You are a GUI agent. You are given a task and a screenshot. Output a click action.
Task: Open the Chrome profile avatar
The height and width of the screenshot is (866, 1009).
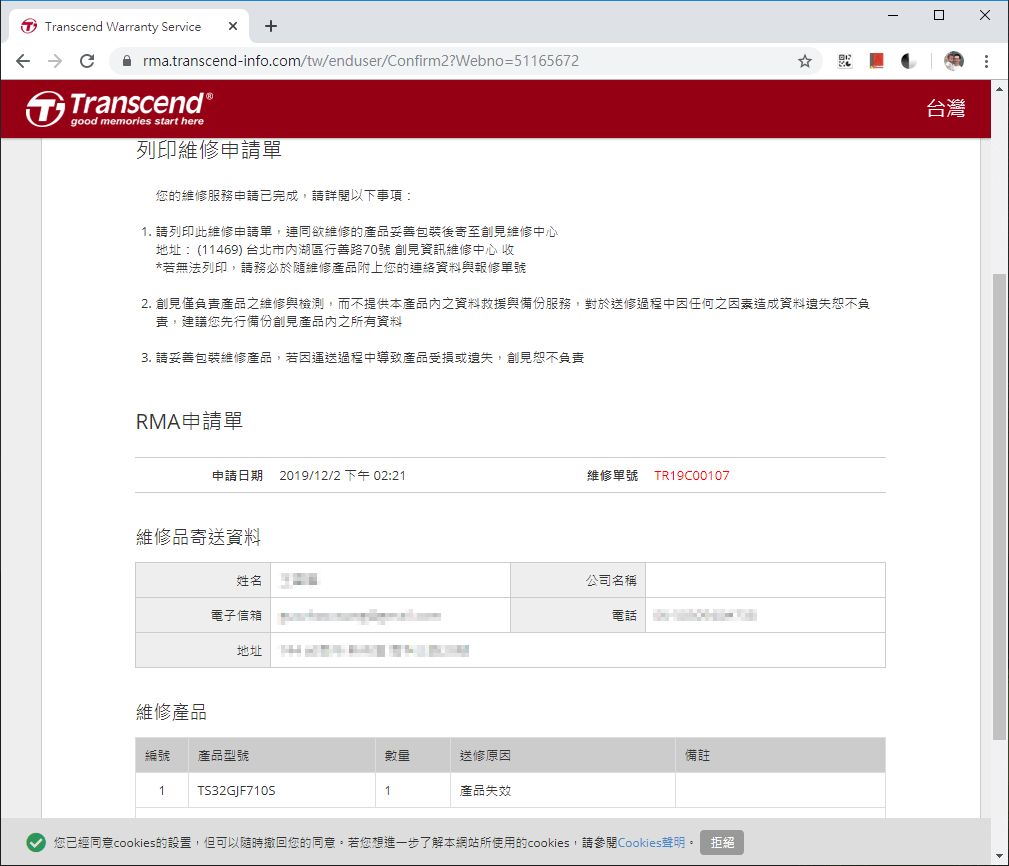(953, 61)
